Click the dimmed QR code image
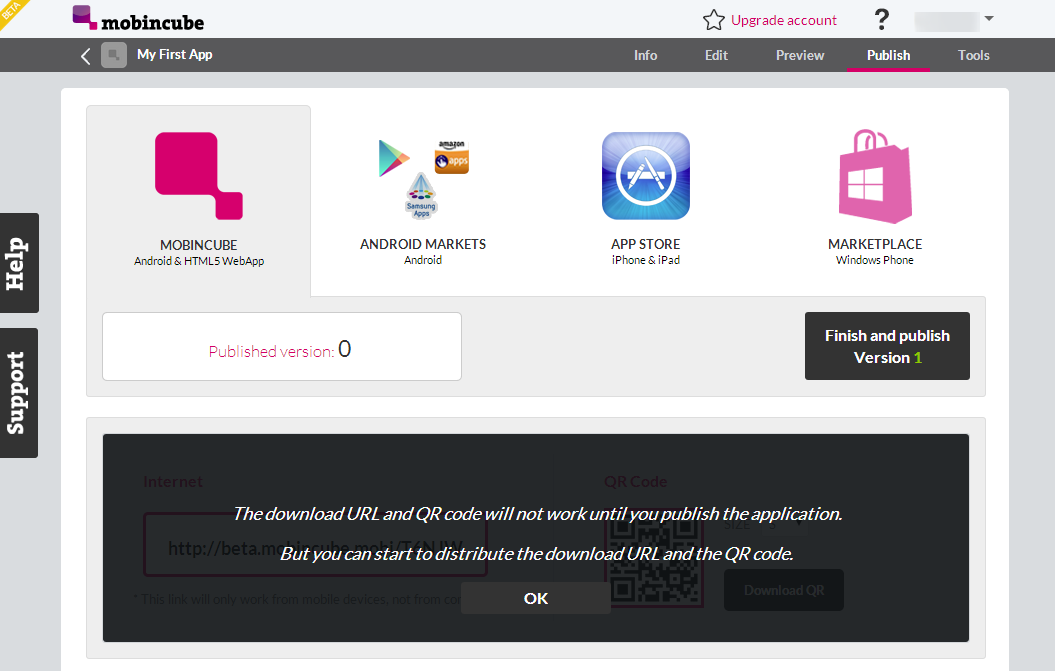 pos(653,559)
